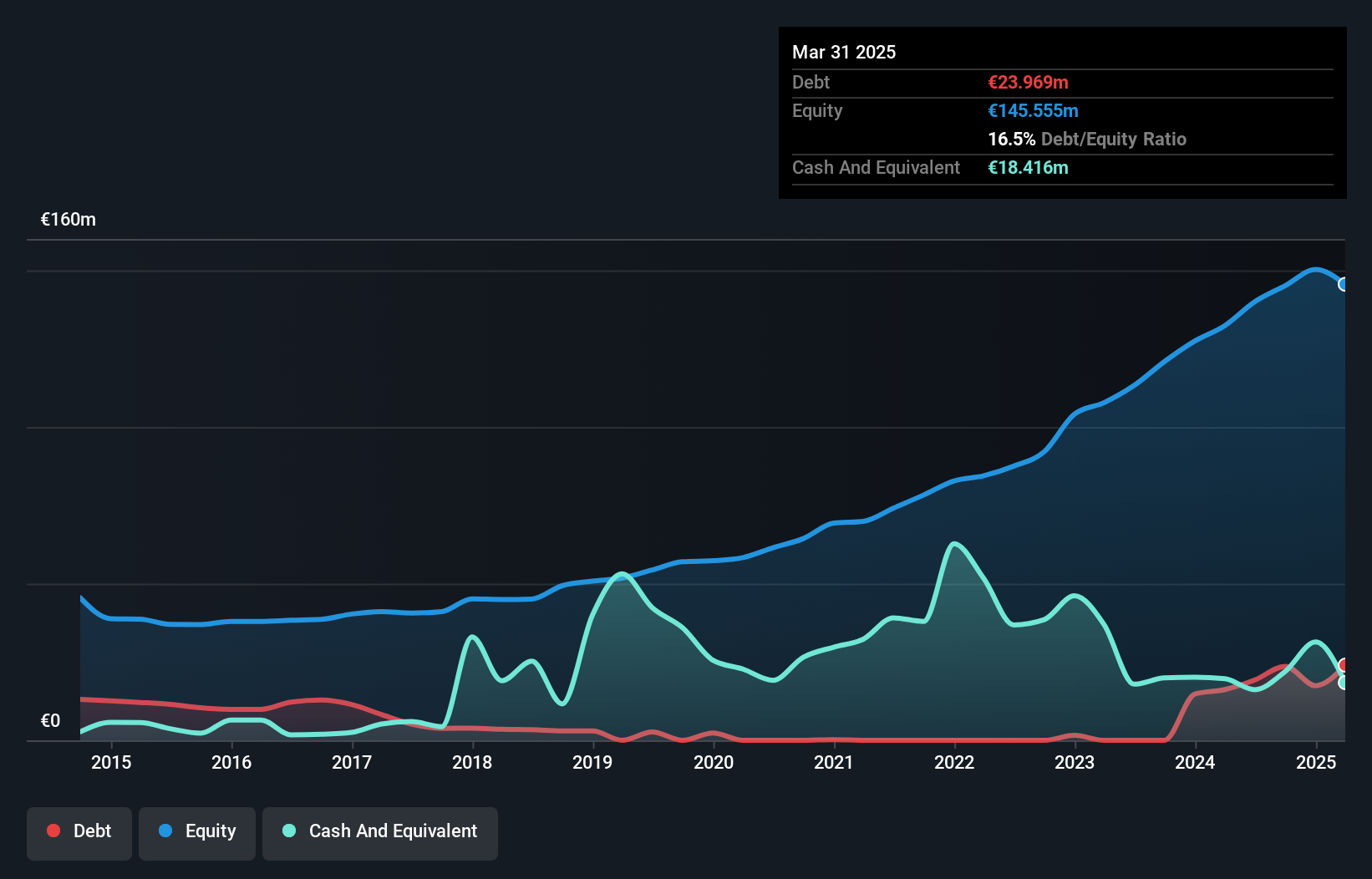Click the Mar 31 2025 tooltip header
This screenshot has height=879, width=1372.
pyautogui.click(x=844, y=52)
